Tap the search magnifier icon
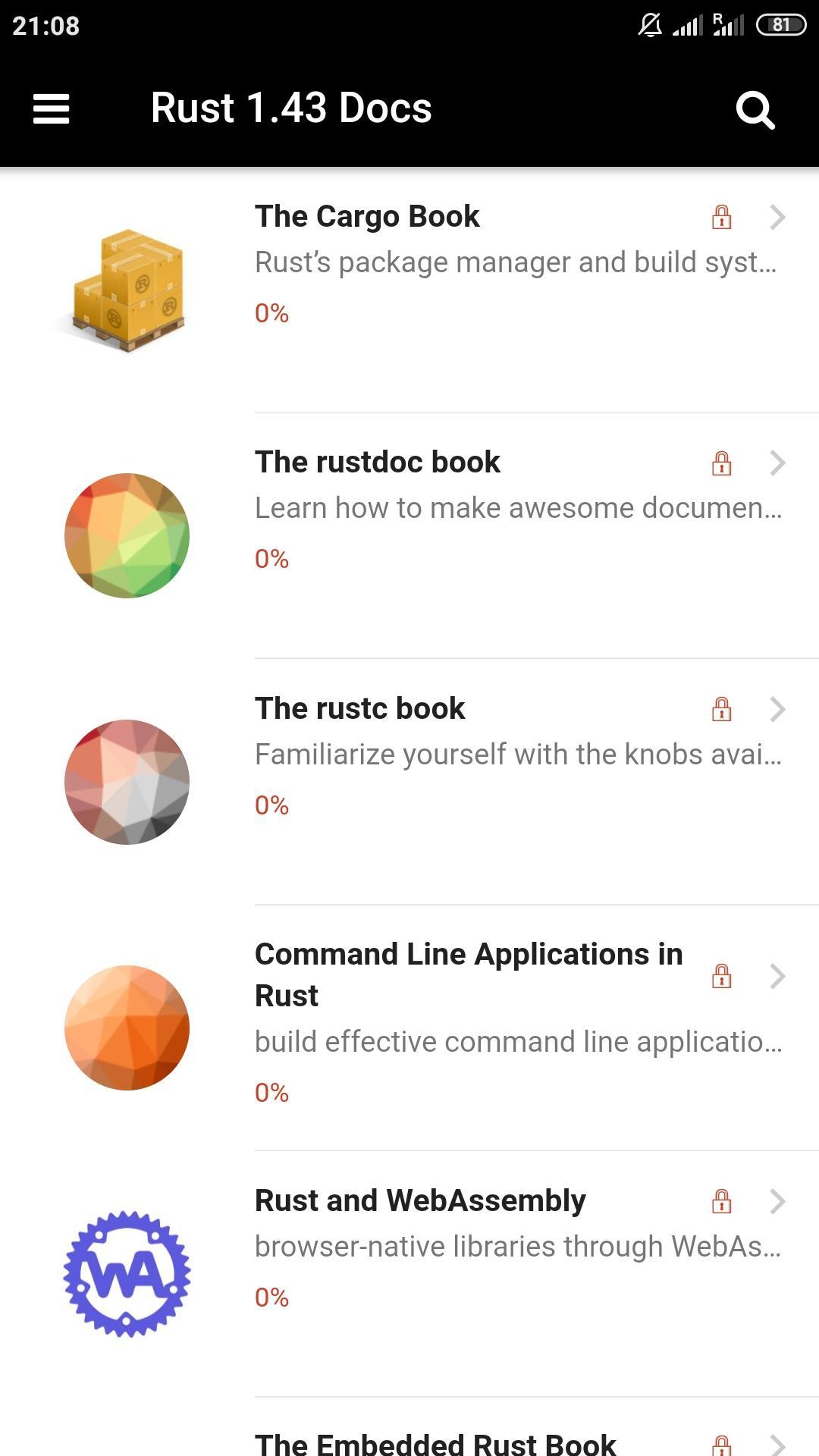The image size is (819, 1456). (755, 110)
